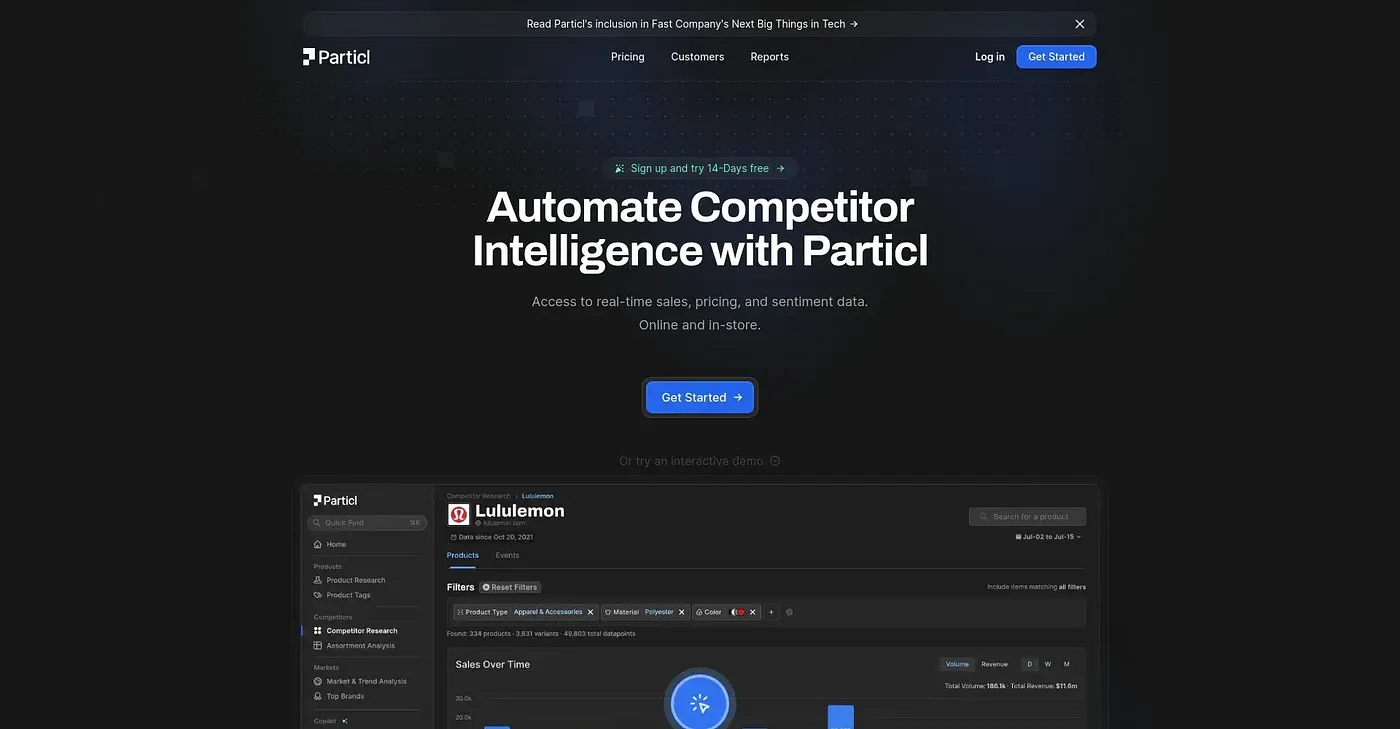Remove the Product Type filter

point(591,612)
